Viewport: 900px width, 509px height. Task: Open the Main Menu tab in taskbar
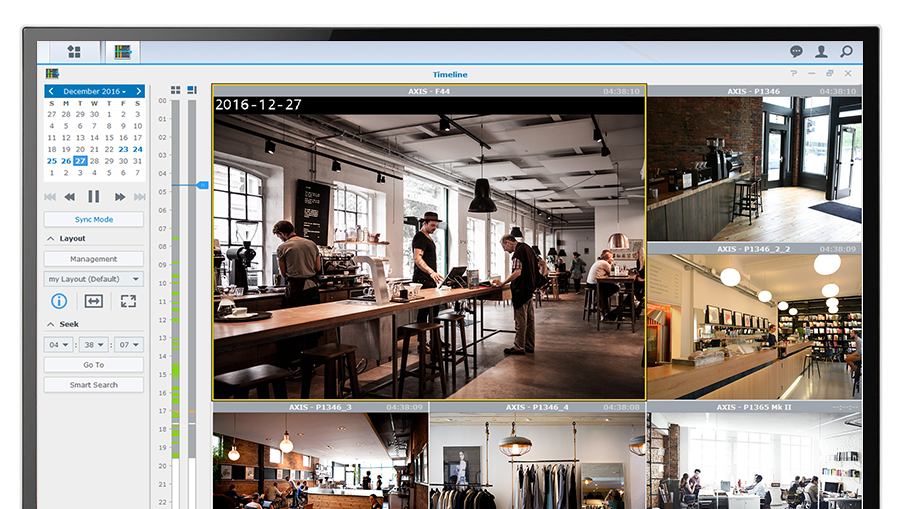pyautogui.click(x=73, y=52)
